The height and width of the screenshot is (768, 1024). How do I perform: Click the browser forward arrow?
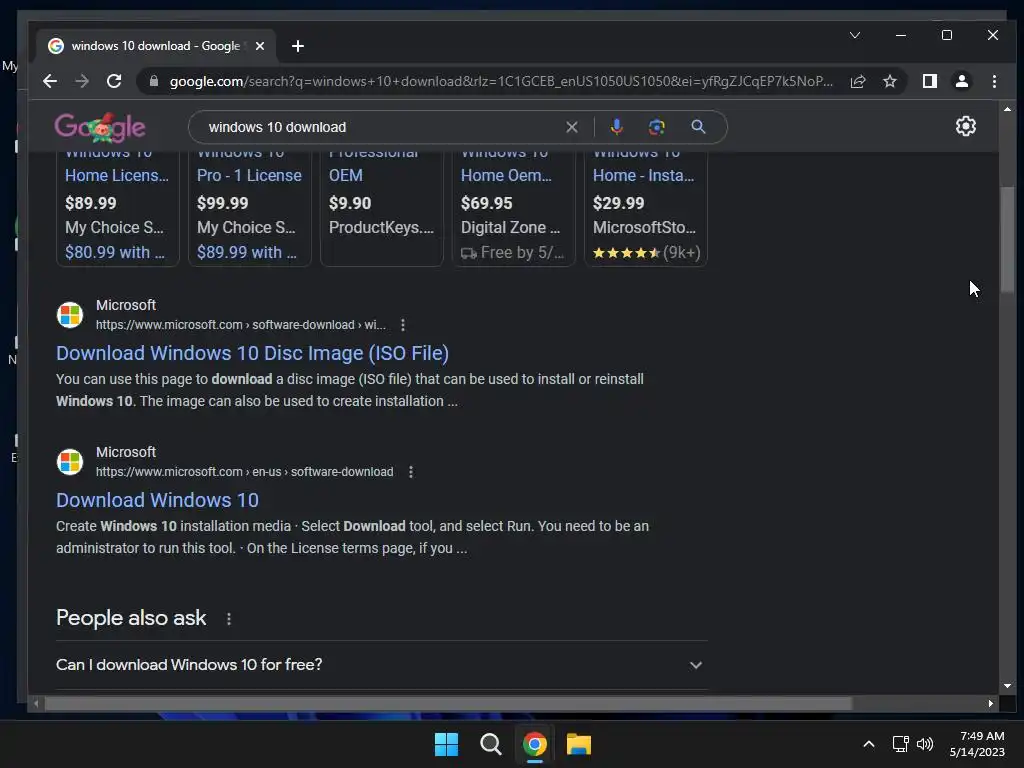[82, 81]
